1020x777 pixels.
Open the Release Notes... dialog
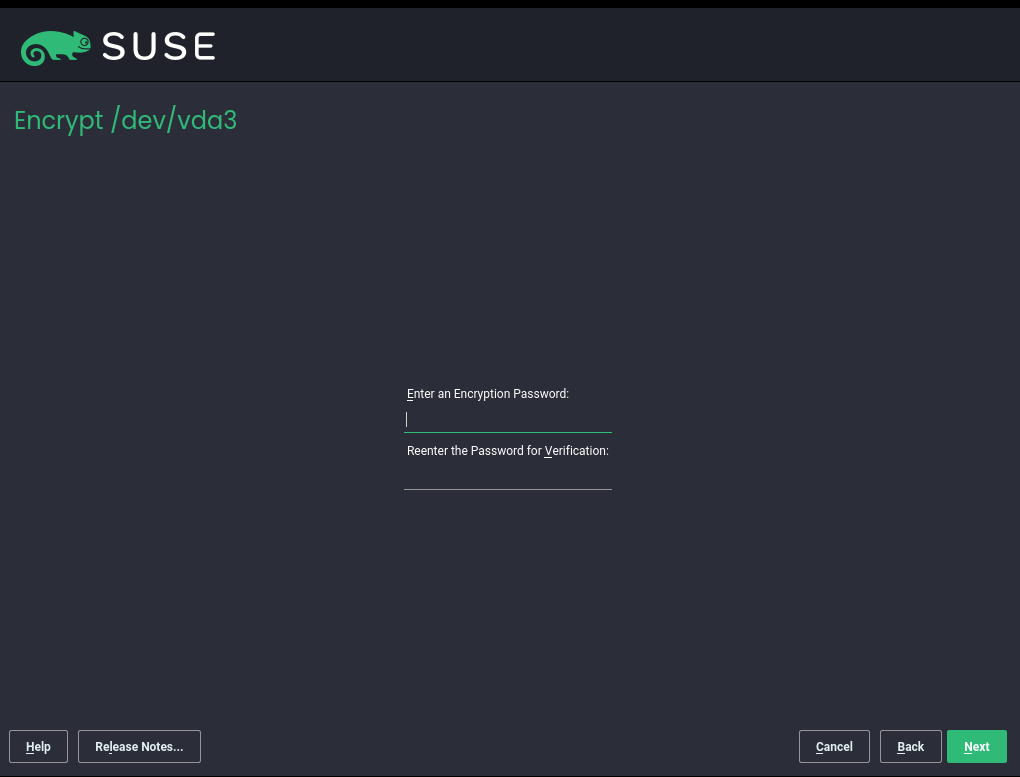click(x=139, y=747)
